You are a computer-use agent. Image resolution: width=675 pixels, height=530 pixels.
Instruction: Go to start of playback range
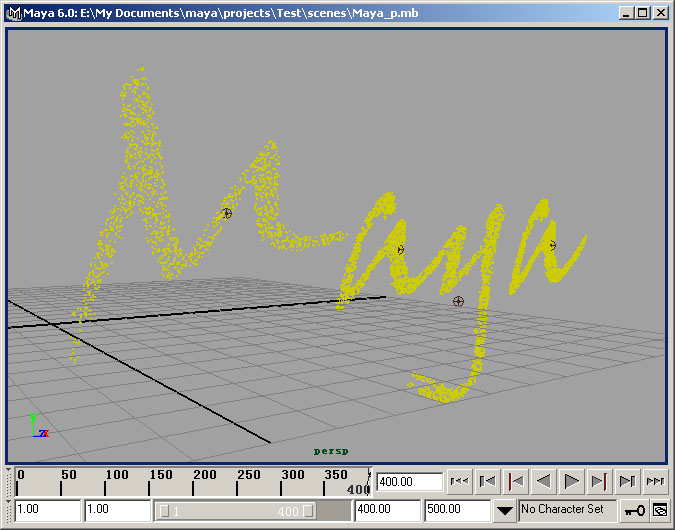pyautogui.click(x=459, y=481)
